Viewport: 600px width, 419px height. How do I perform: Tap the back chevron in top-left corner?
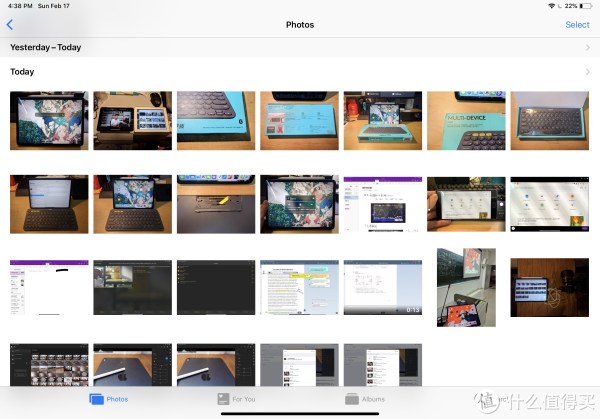[x=10, y=25]
